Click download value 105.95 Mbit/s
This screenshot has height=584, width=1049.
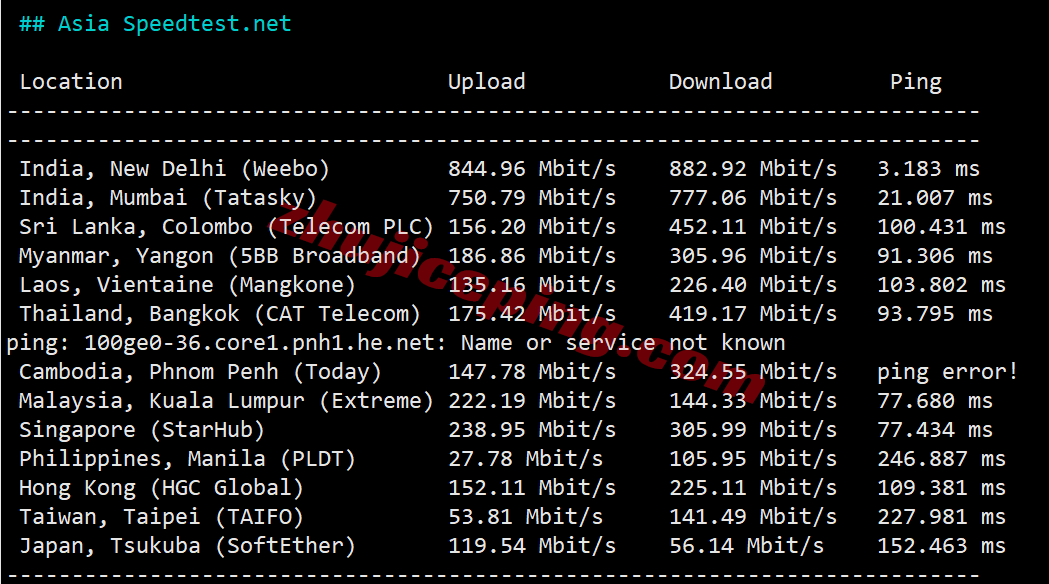point(753,459)
